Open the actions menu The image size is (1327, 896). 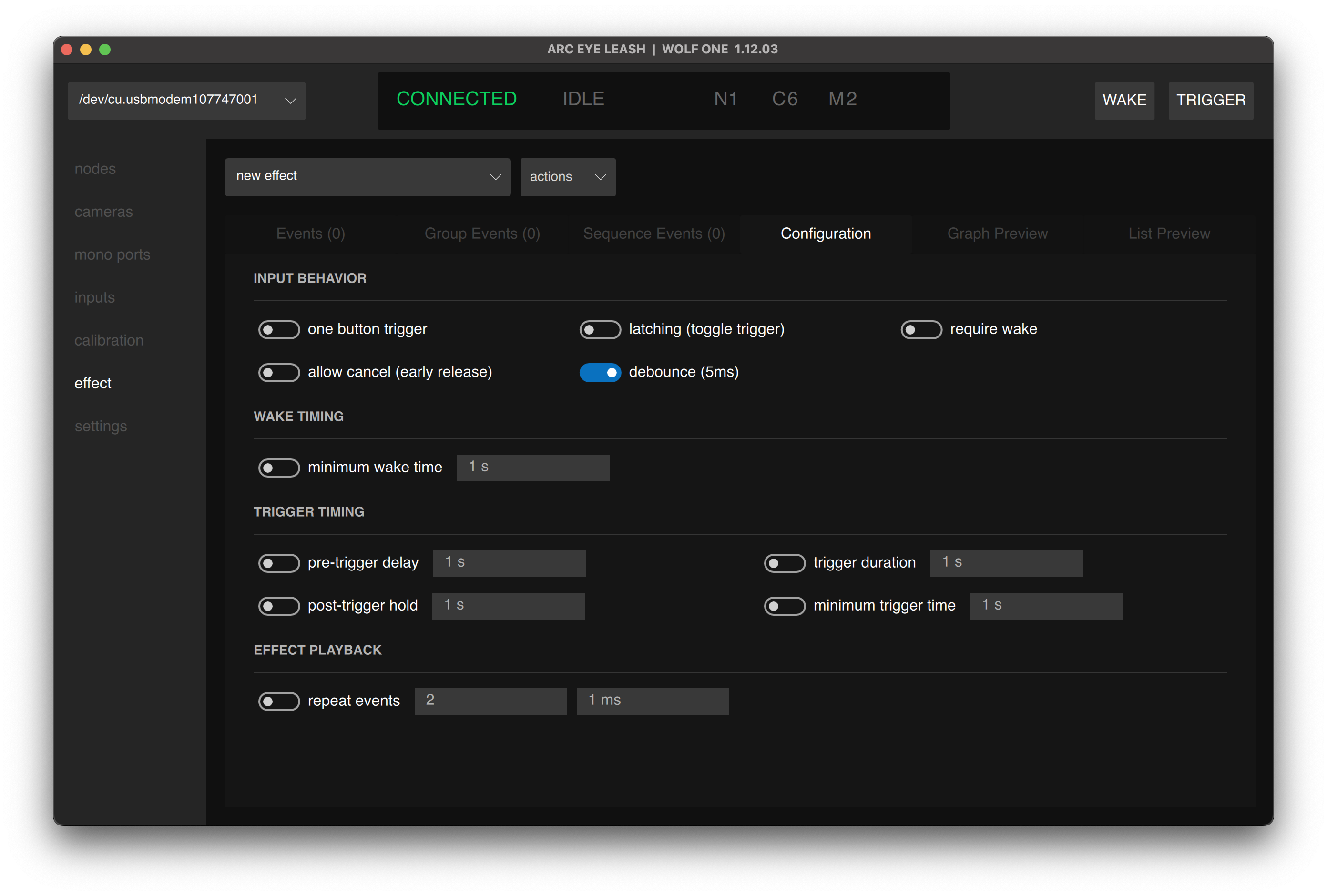click(568, 177)
